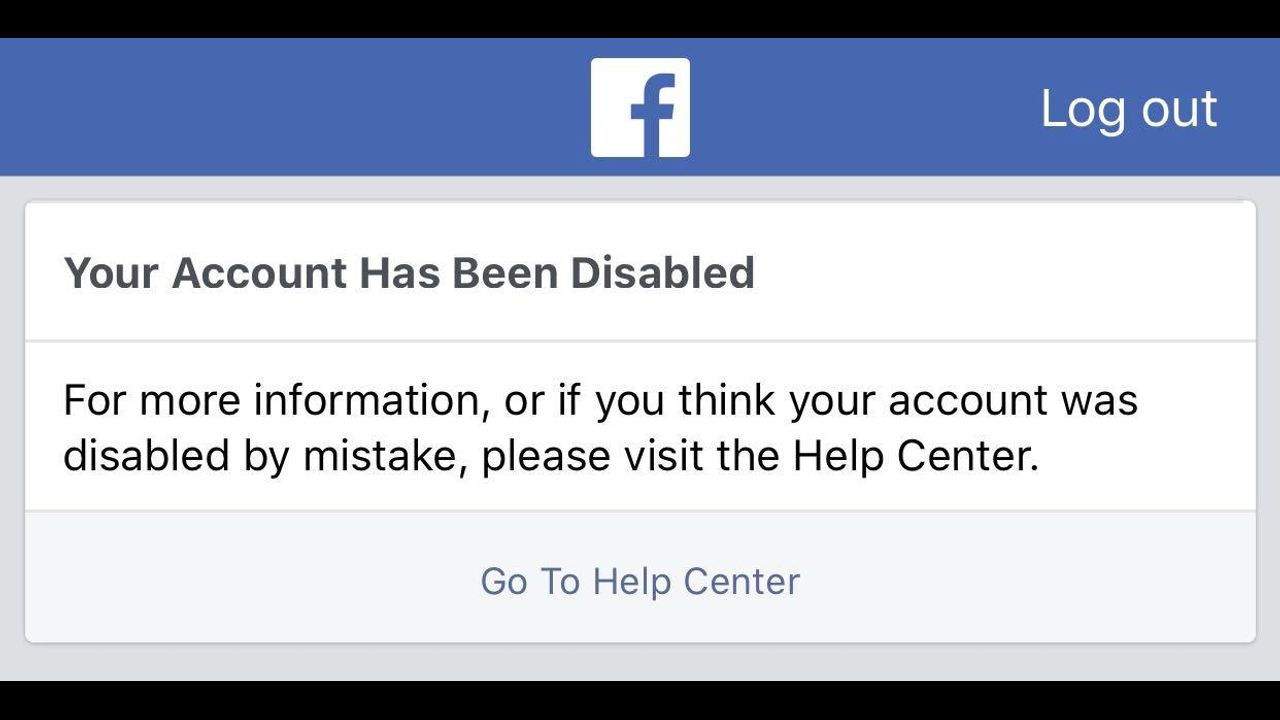1280x720 pixels.
Task: Click the phrase For more information
Action: pos(269,401)
